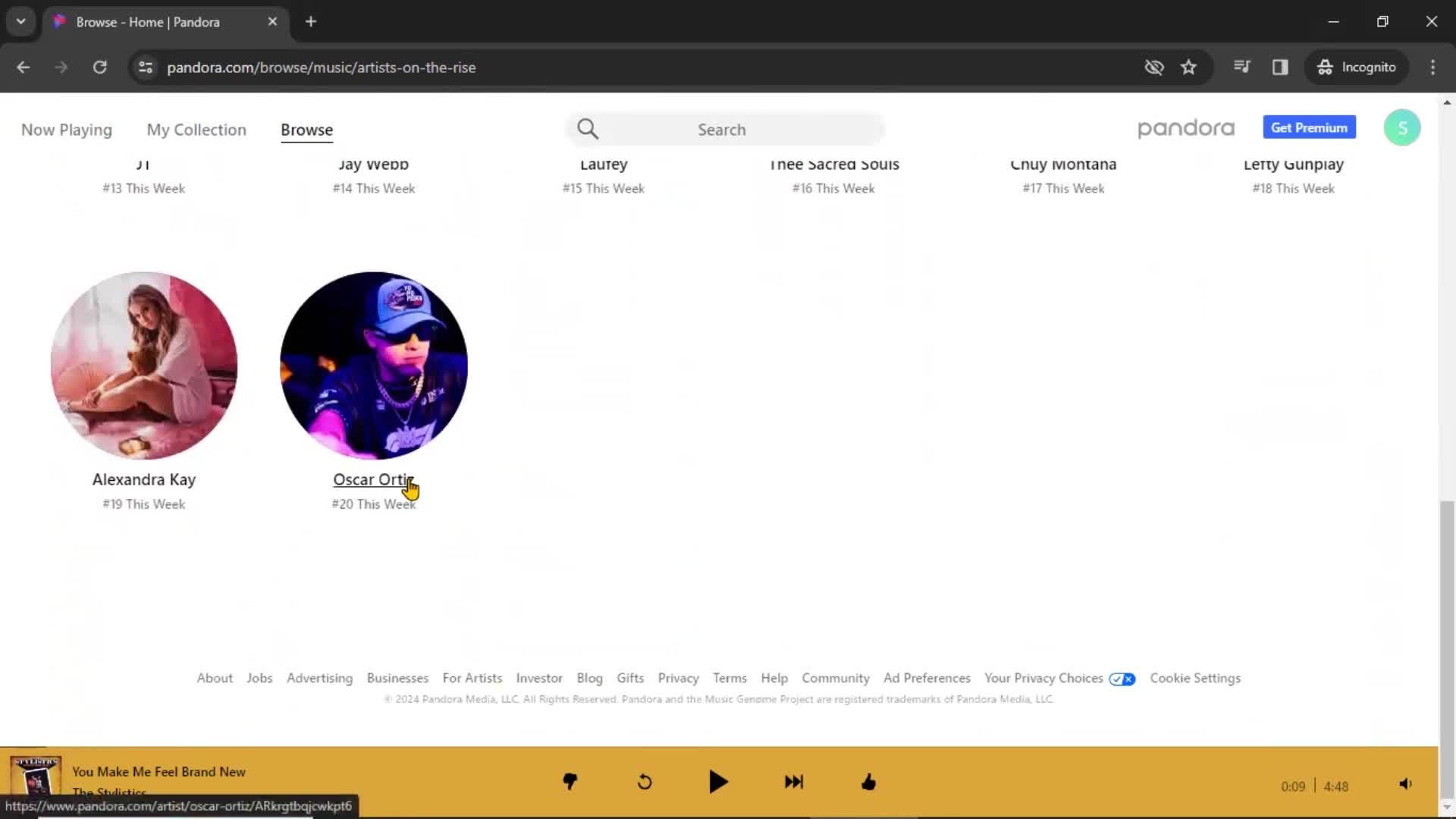Click the replay/replay icon to restart song
This screenshot has width=1456, height=819.
point(644,781)
